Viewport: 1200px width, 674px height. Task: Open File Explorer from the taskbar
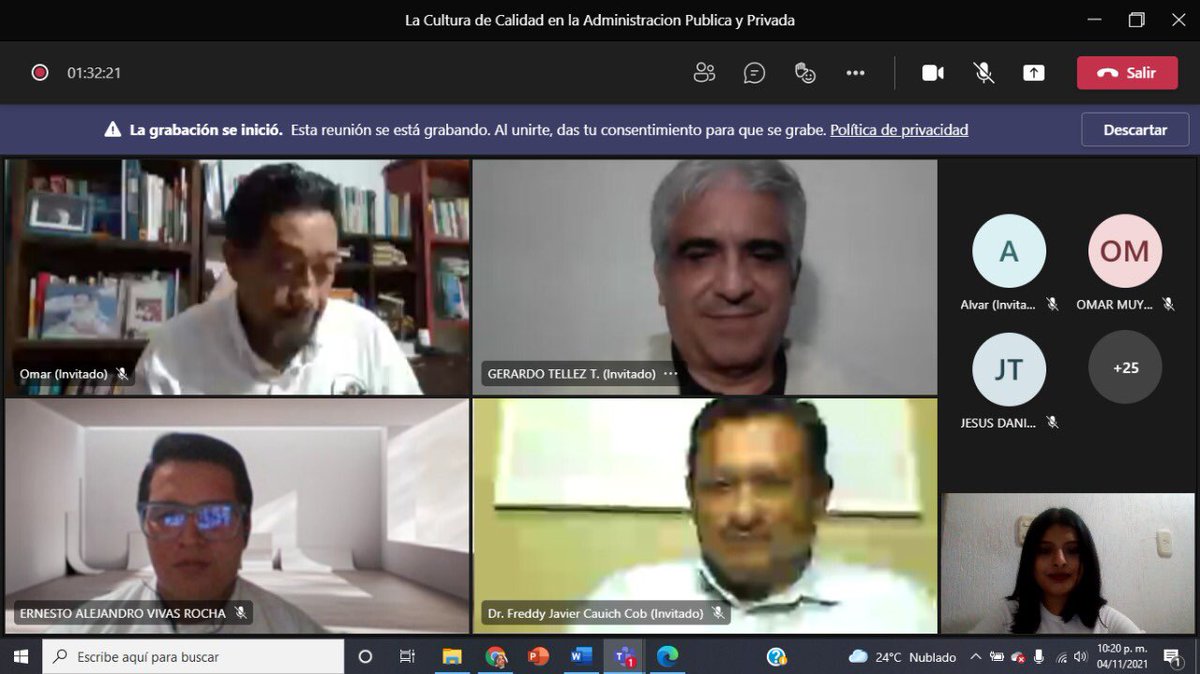click(x=452, y=656)
